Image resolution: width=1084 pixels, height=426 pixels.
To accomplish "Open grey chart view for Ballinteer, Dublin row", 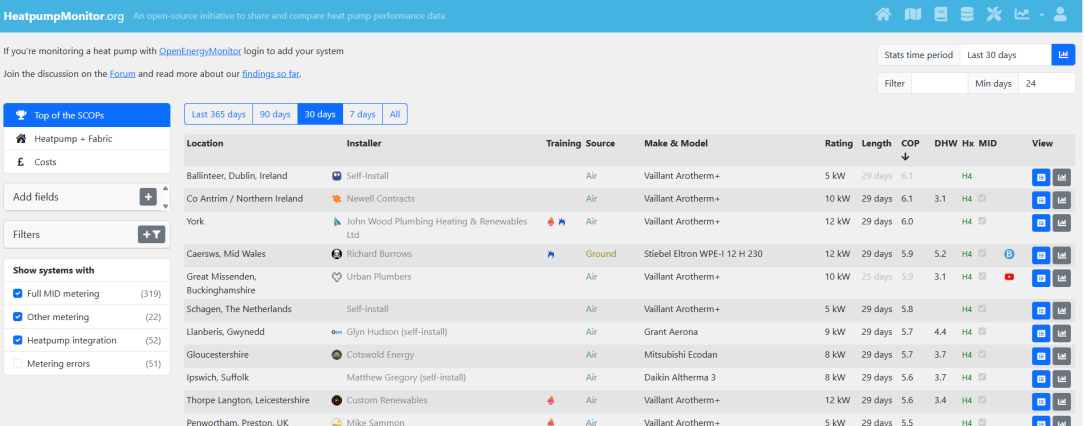I will pyautogui.click(x=1061, y=177).
